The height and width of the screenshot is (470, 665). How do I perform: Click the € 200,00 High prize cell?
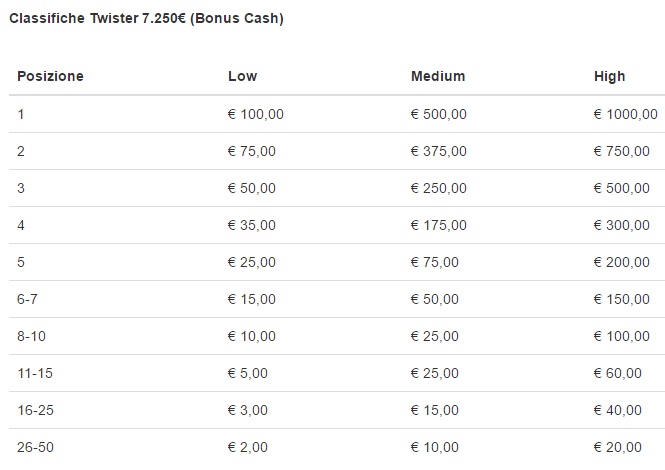point(622,262)
